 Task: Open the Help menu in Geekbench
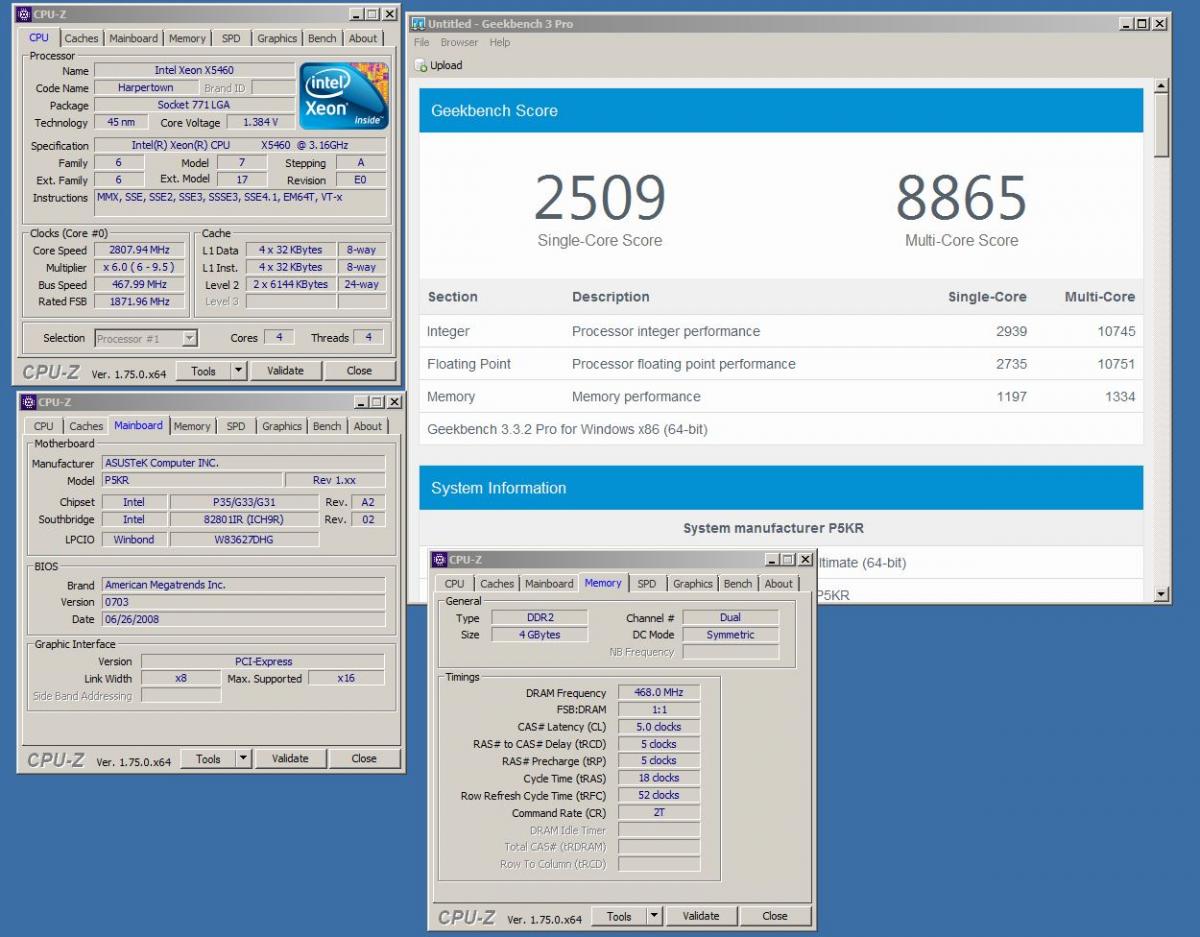click(x=500, y=42)
